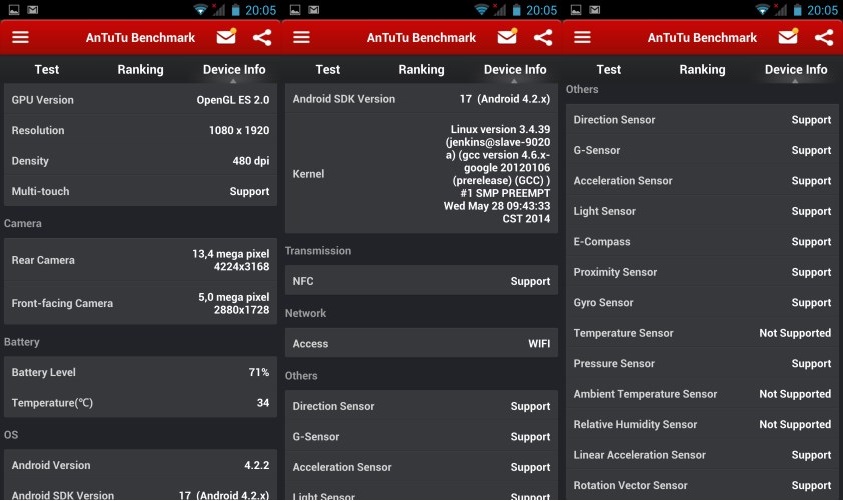Tap the mail envelope icon in the middle screen
Image resolution: width=843 pixels, height=501 pixels.
pyautogui.click(x=507, y=37)
